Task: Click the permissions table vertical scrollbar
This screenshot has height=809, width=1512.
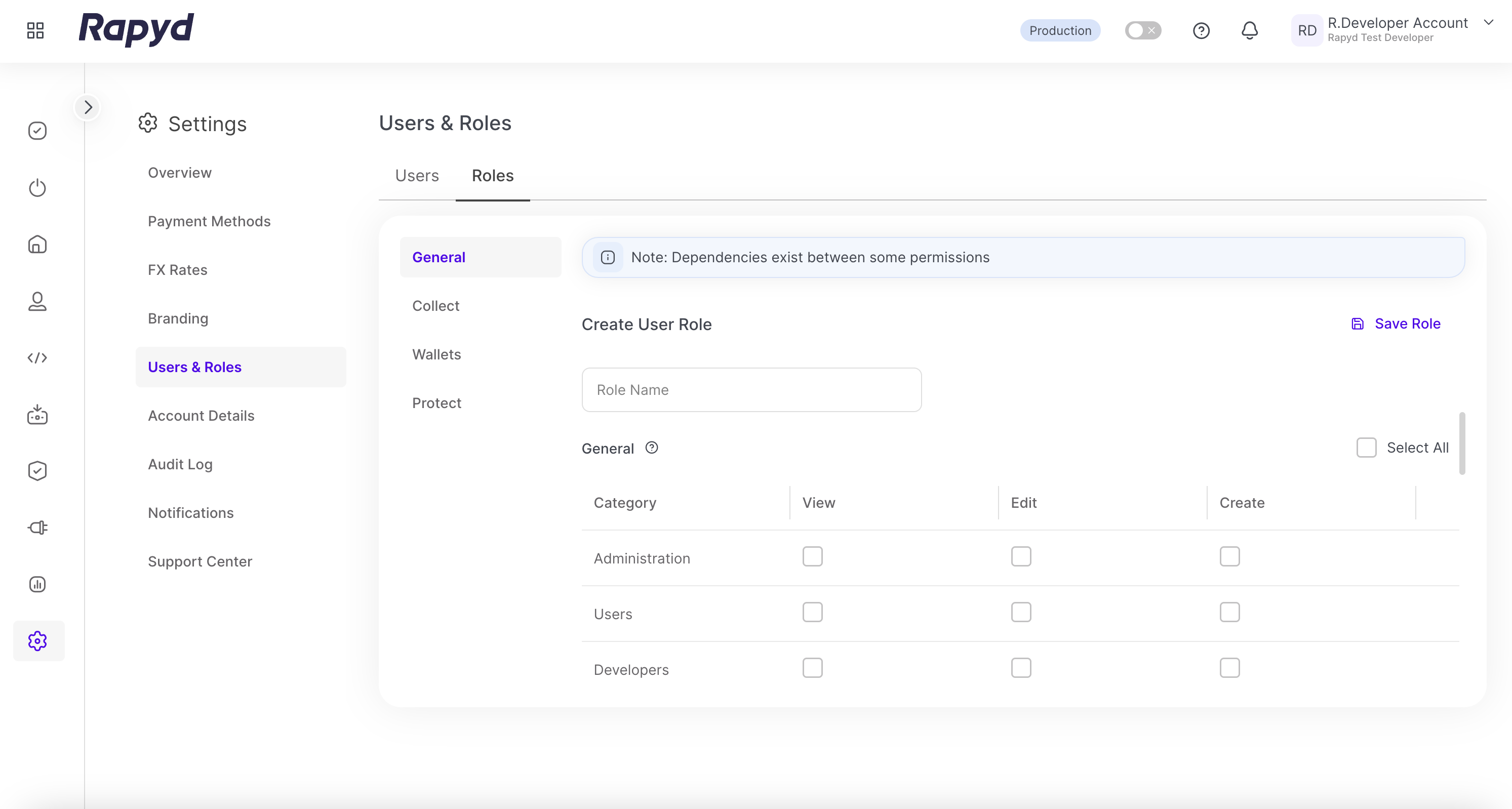Action: click(1461, 443)
